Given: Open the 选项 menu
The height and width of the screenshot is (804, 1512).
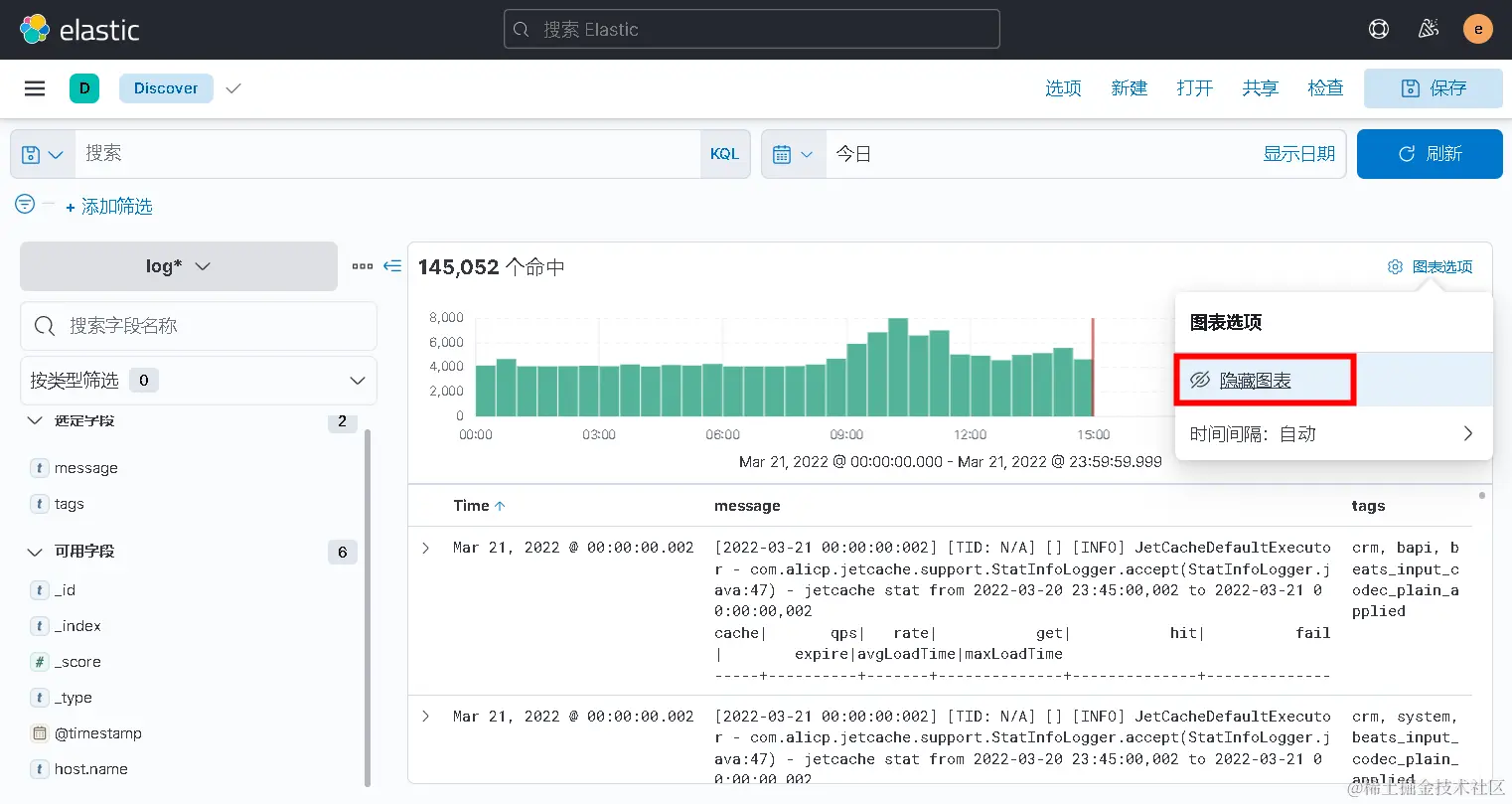Looking at the screenshot, I should tap(1063, 88).
